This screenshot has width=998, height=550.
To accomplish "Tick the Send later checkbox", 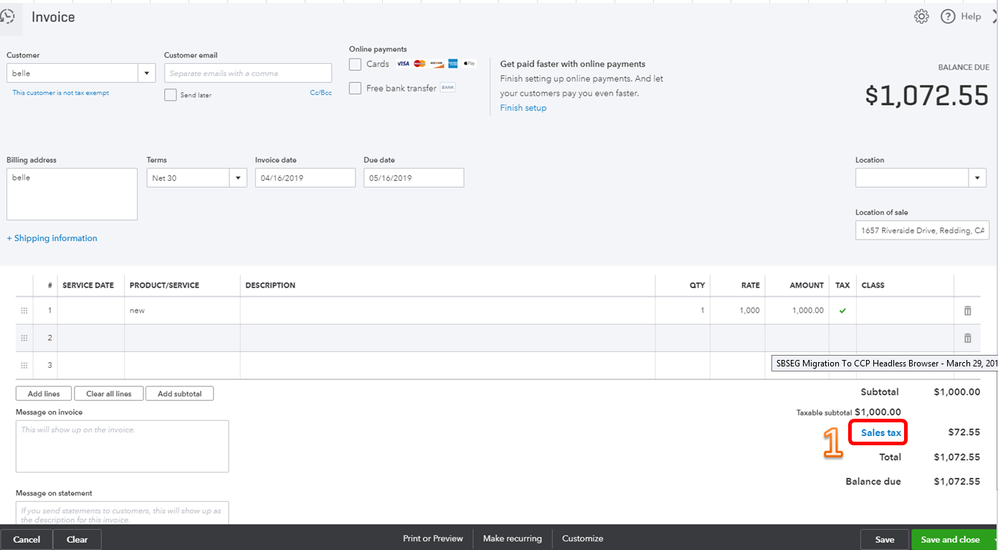I will [170, 95].
